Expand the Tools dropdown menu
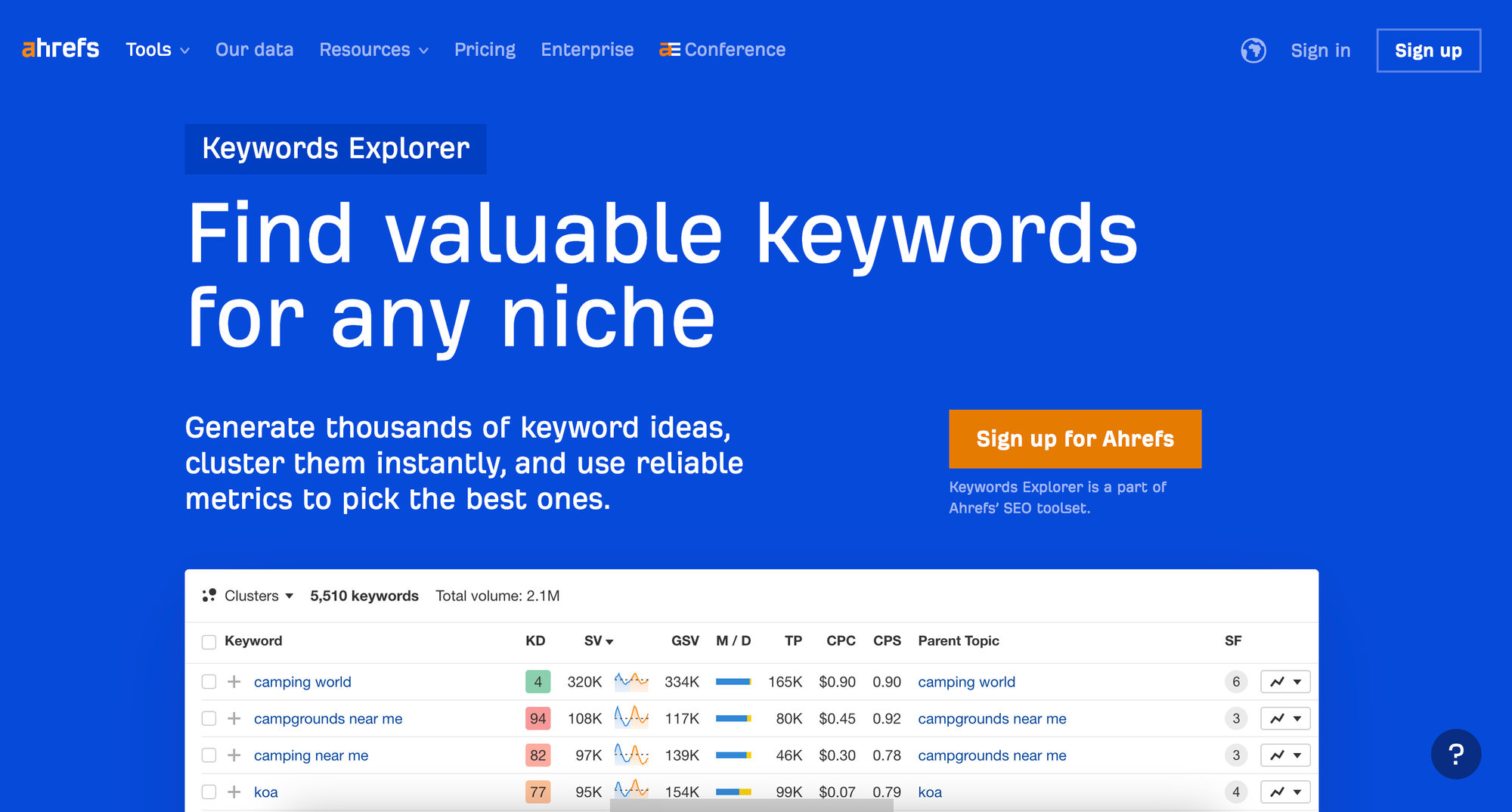Viewport: 1512px width, 812px height. pos(157,50)
